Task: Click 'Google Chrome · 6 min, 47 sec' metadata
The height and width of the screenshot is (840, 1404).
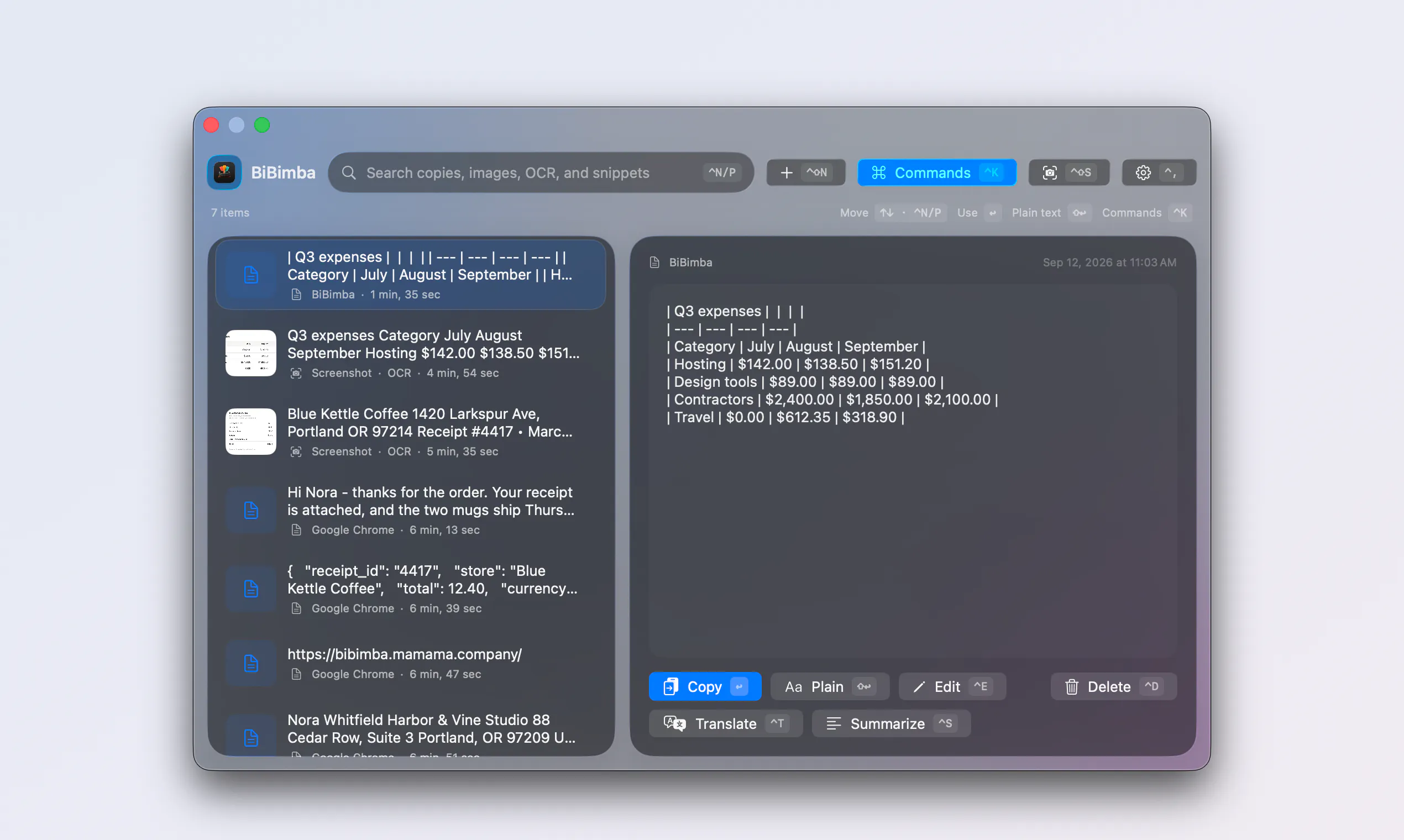Action: 396,674
